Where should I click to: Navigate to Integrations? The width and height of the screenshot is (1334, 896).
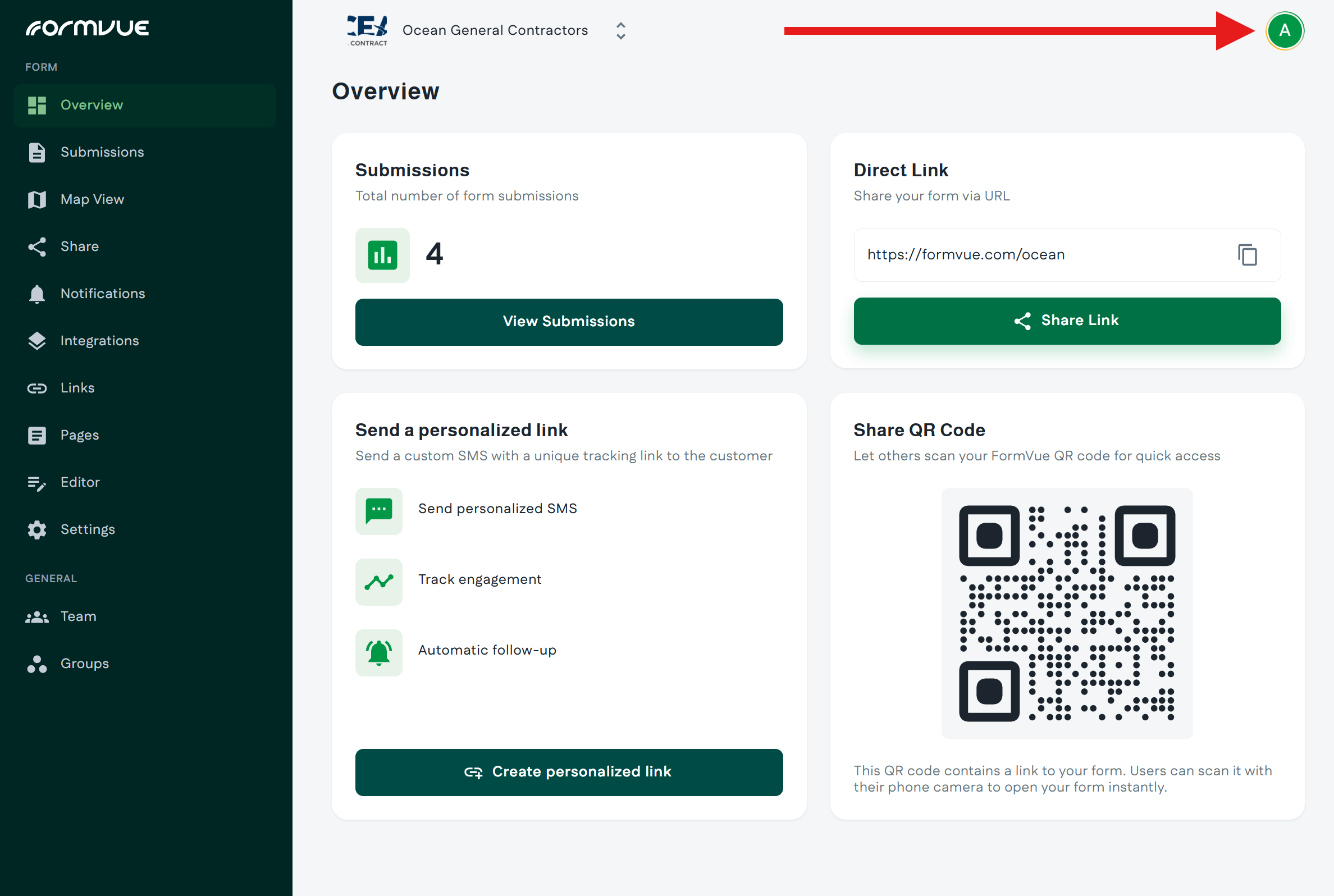(x=99, y=341)
